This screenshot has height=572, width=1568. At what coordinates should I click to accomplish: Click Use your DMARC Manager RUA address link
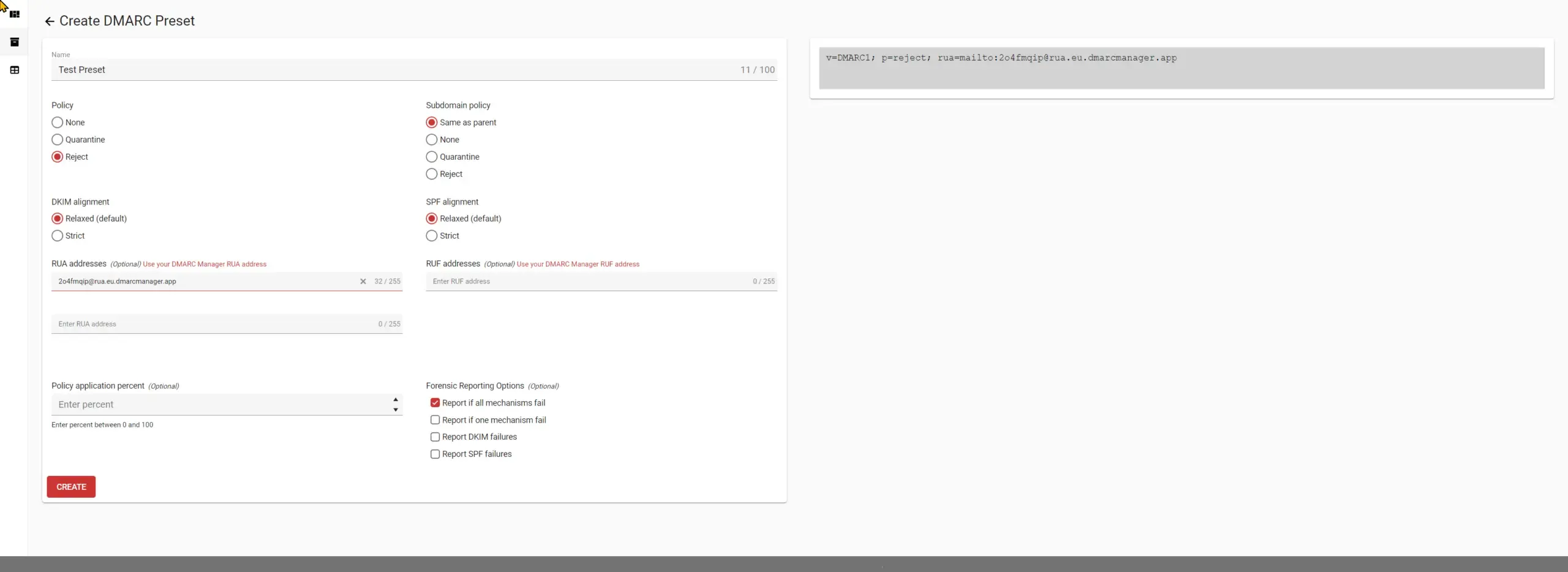[x=205, y=264]
